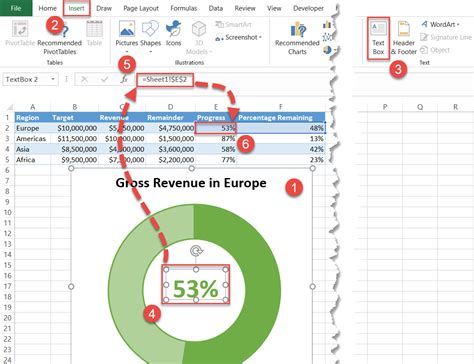Select cell showing 42% remaining
This screenshot has height=364, width=474.
[x=281, y=149]
